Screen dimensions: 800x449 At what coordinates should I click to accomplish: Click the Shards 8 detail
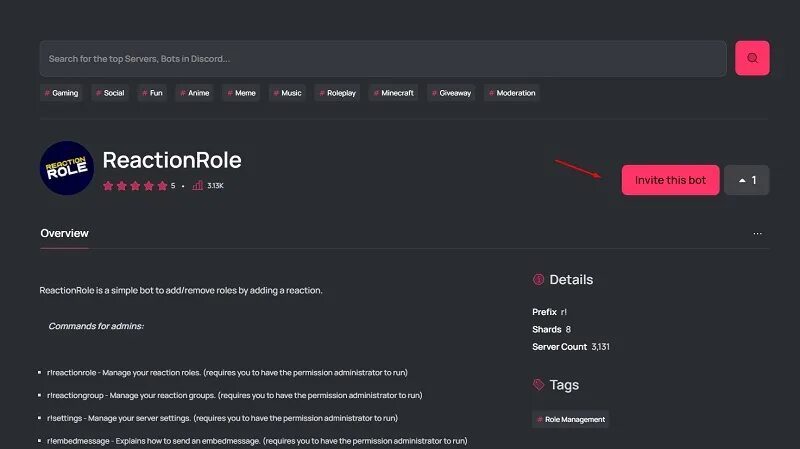coord(552,329)
